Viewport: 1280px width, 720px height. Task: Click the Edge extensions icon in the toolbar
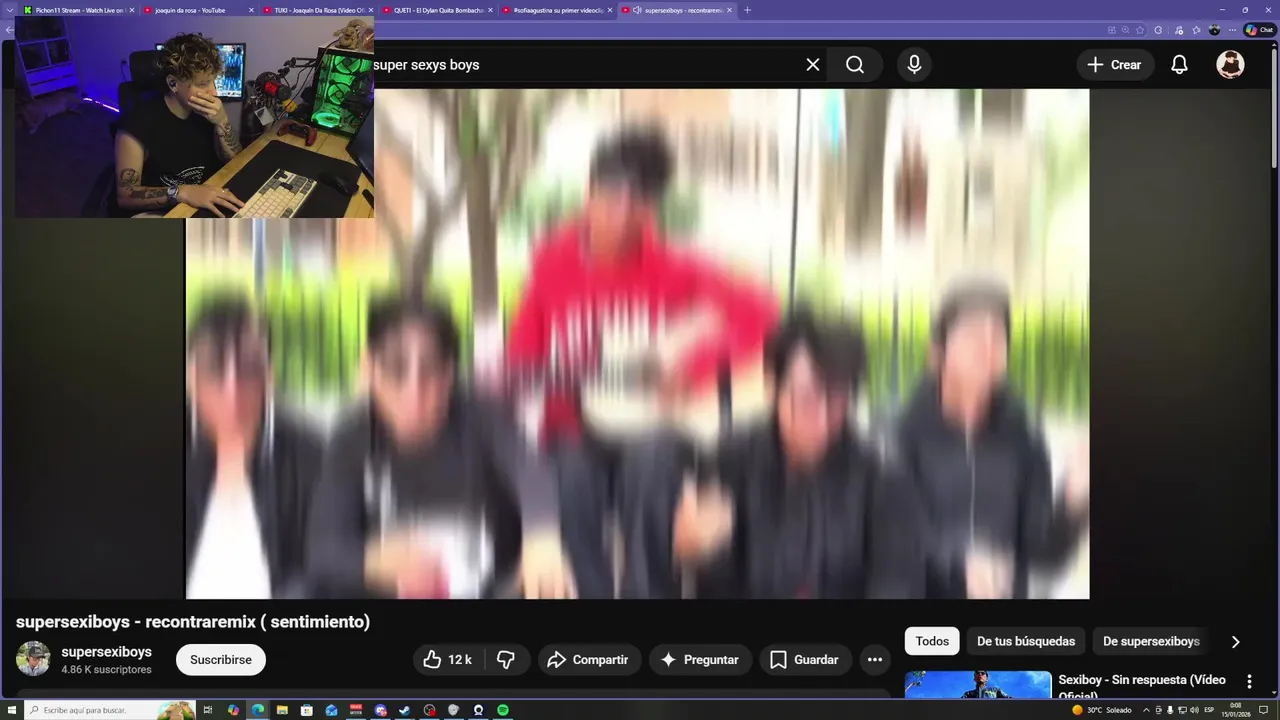coord(1158,30)
